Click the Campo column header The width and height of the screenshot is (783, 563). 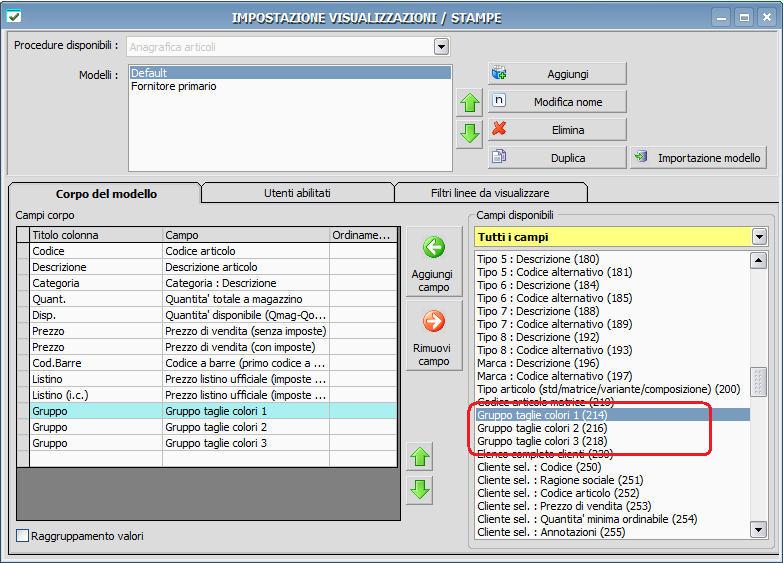[x=246, y=235]
